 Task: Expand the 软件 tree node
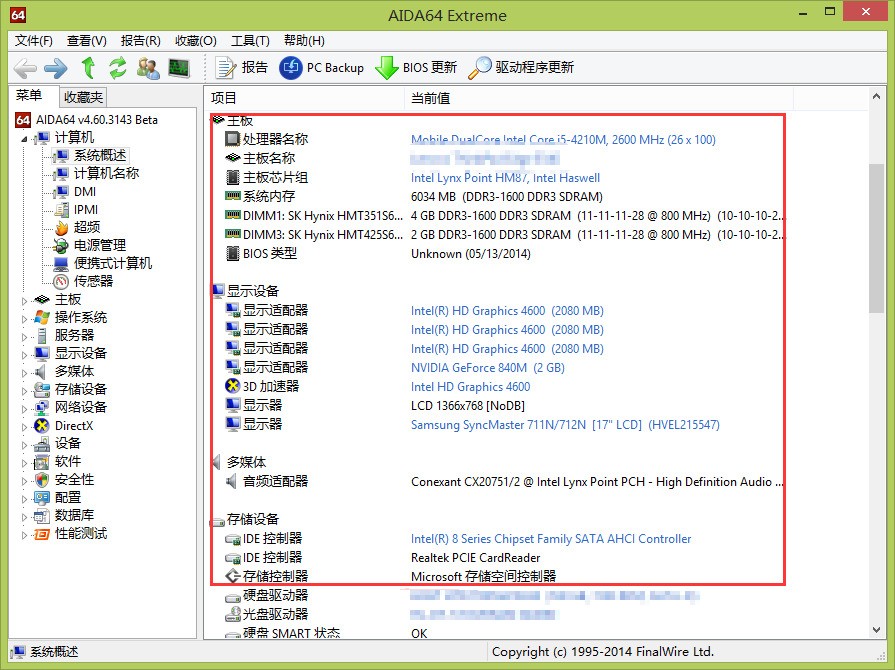click(25, 462)
